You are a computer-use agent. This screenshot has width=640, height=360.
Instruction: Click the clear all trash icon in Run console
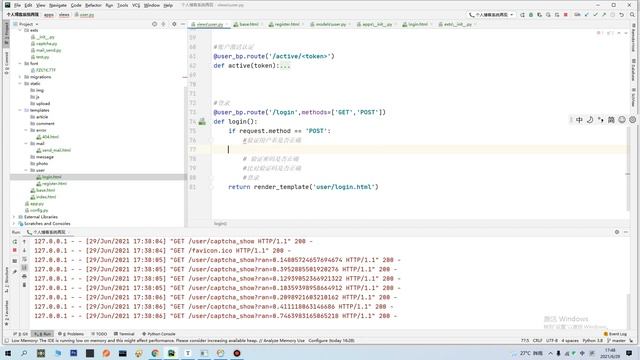[x=24, y=285]
